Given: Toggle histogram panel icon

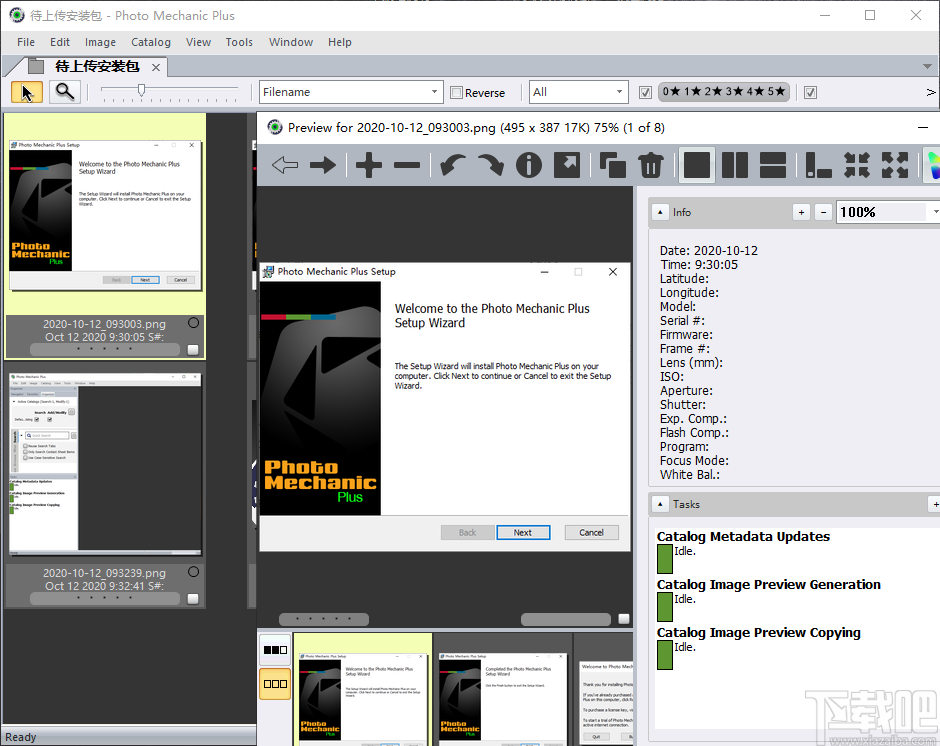Looking at the screenshot, I should (818, 165).
